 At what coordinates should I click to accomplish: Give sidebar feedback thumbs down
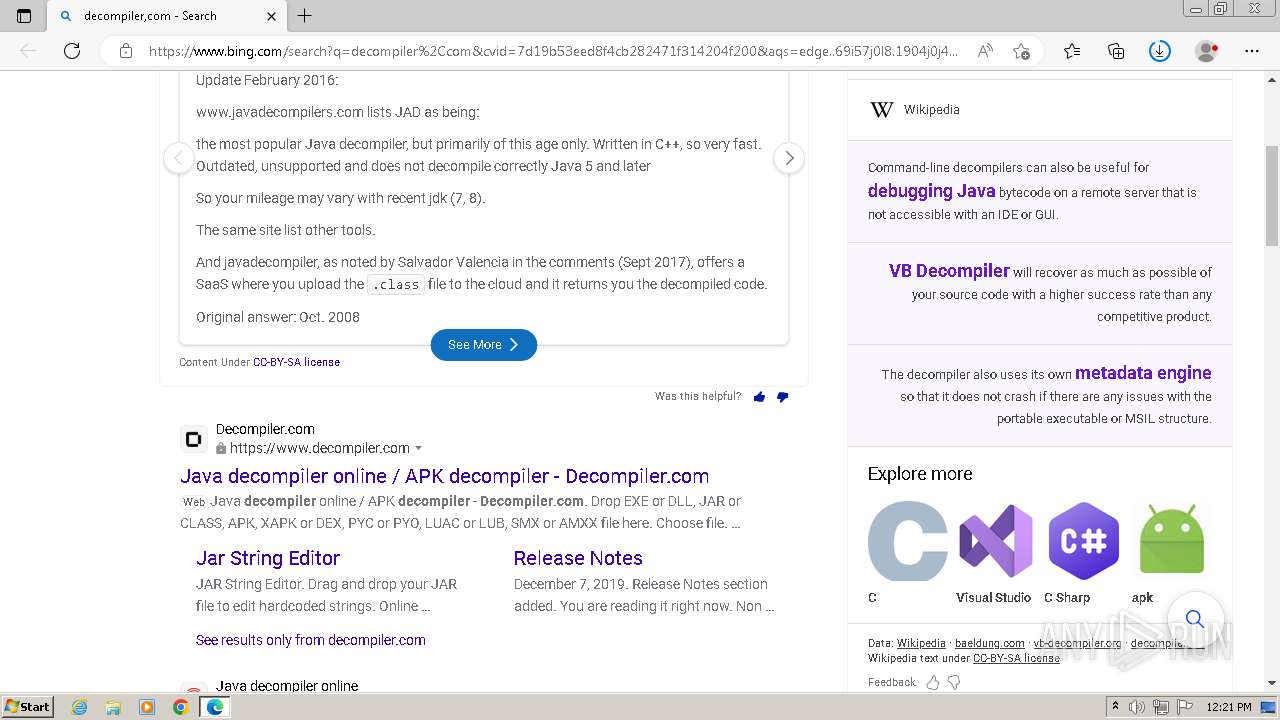point(954,682)
